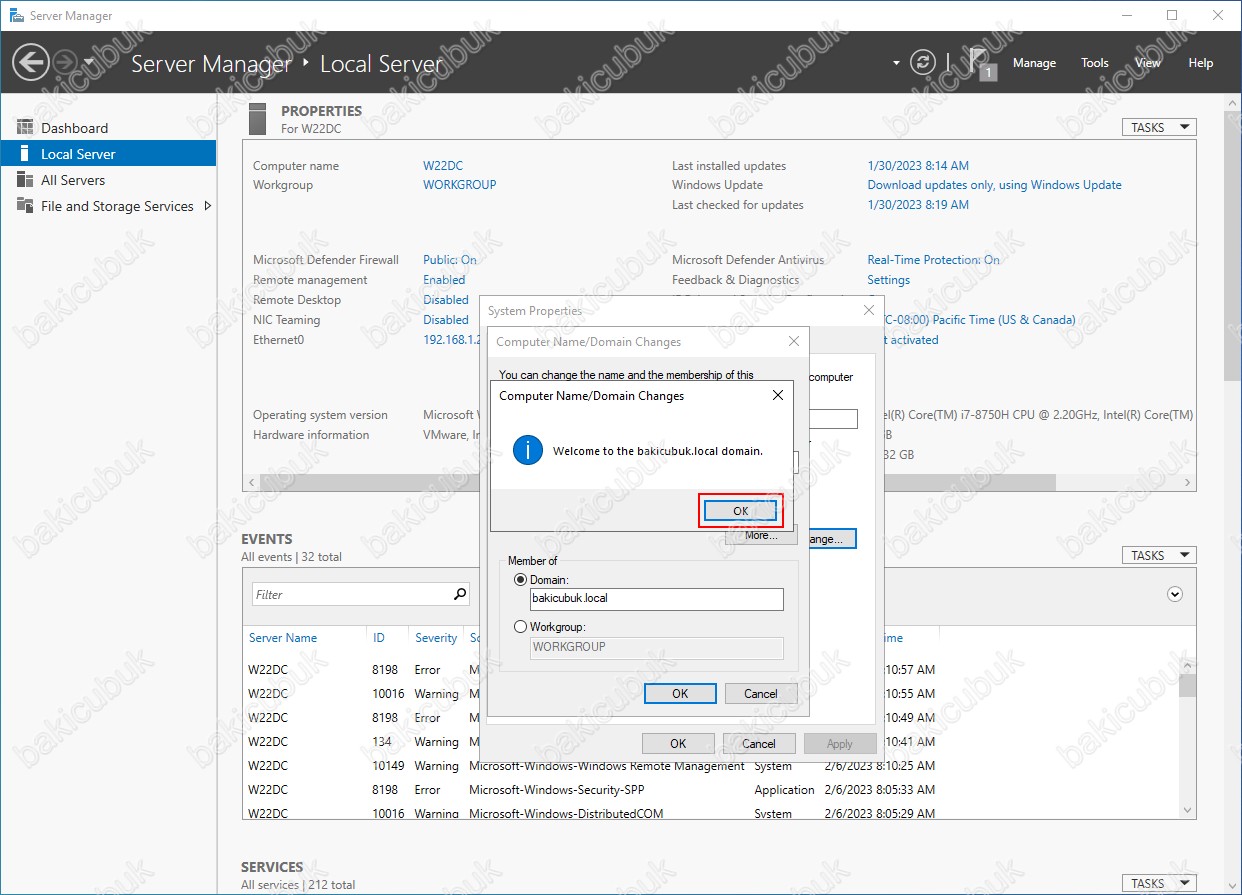Close the Welcome to bakicubuk.local message box
This screenshot has height=895, width=1242.
[778, 395]
